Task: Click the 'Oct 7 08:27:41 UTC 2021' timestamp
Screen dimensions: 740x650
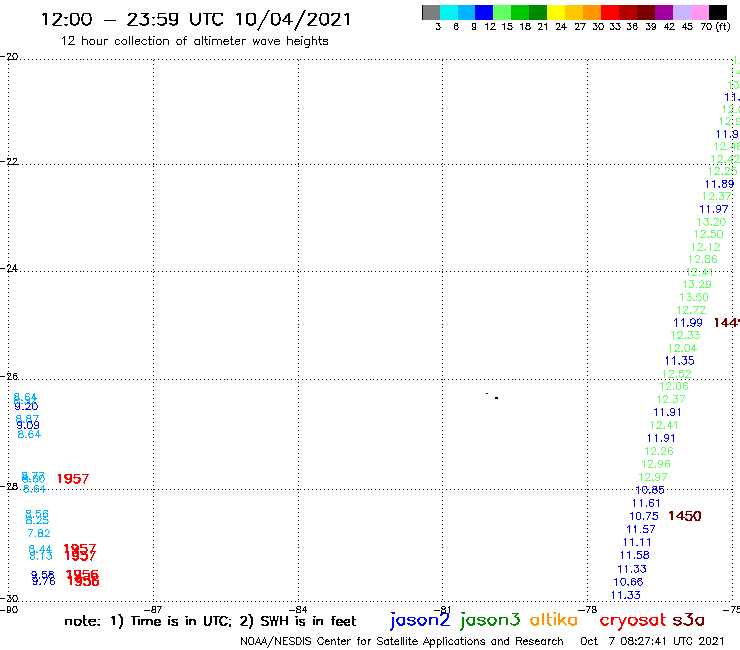Action: coord(652,641)
